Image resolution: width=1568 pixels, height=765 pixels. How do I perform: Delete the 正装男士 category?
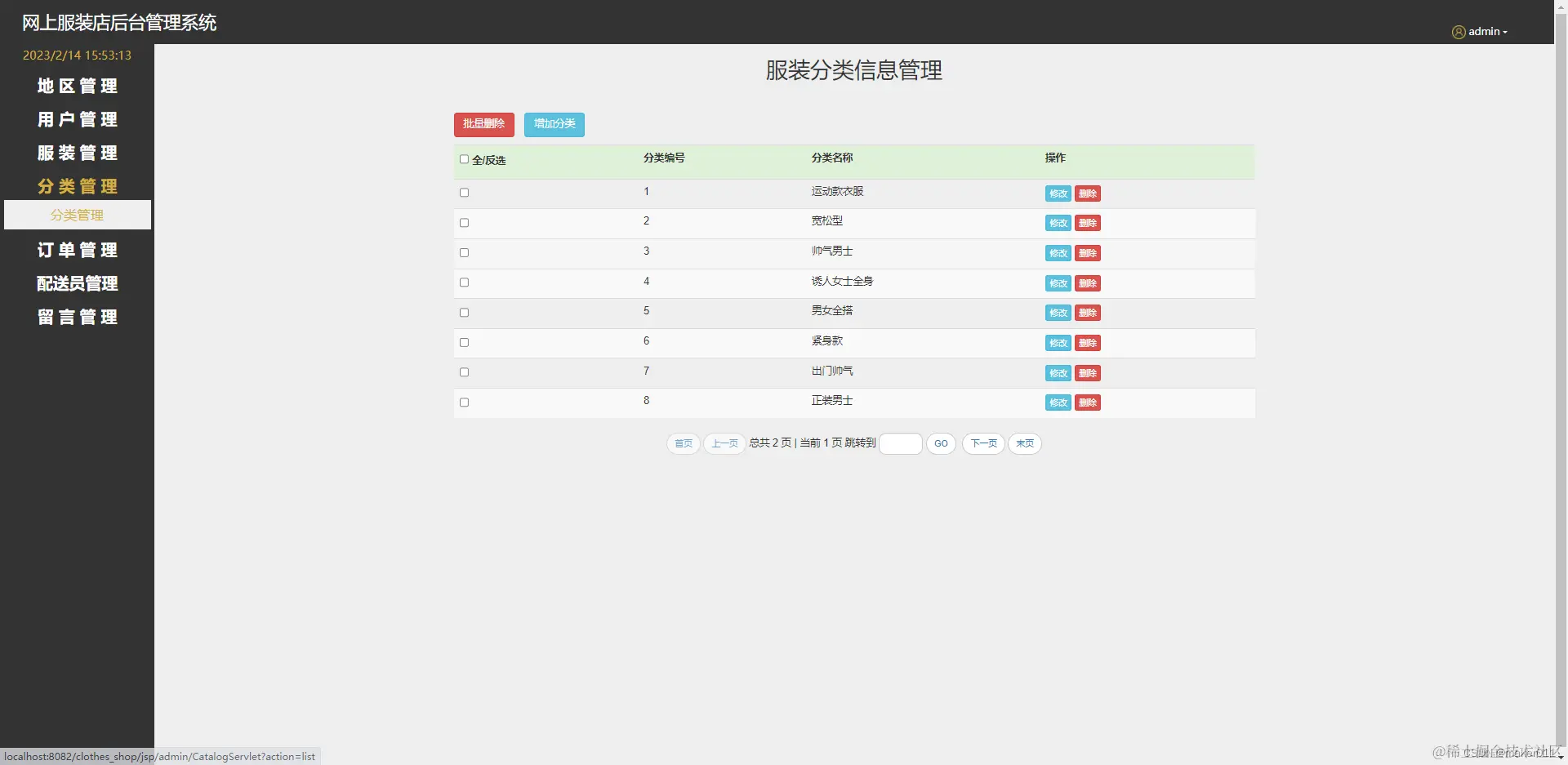1088,403
